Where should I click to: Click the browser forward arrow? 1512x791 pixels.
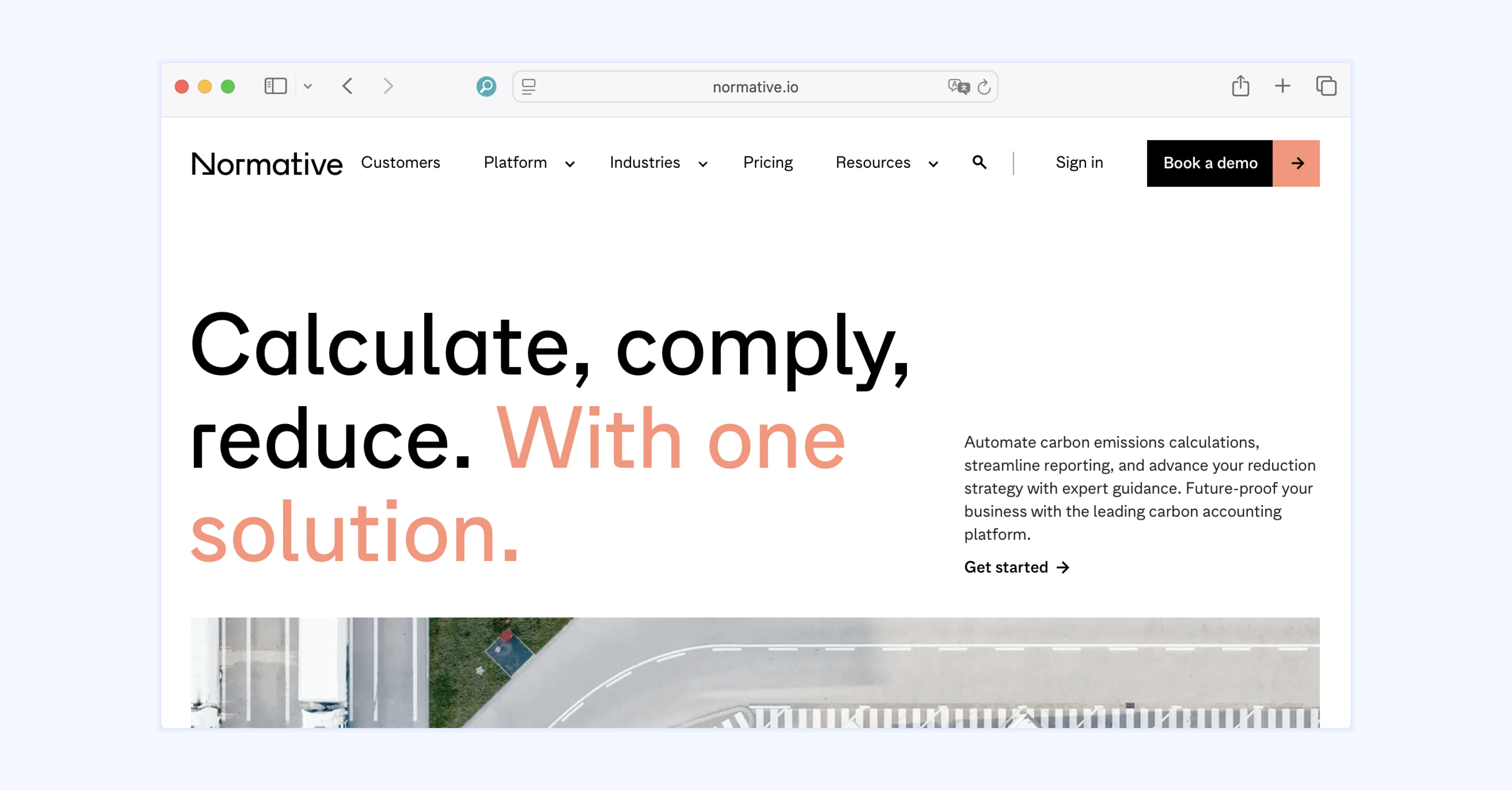(388, 86)
